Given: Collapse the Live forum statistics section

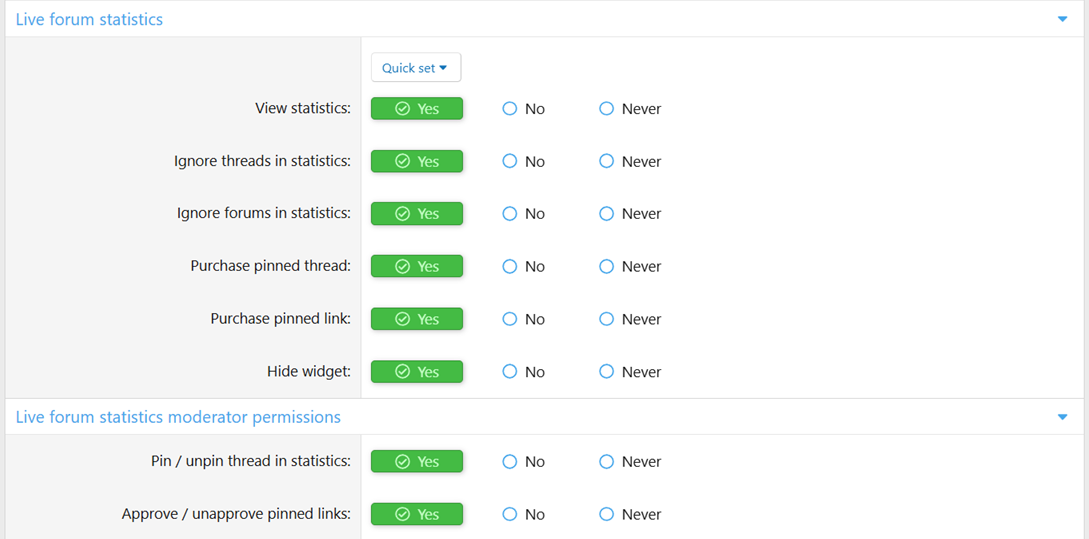Looking at the screenshot, I should [1062, 19].
